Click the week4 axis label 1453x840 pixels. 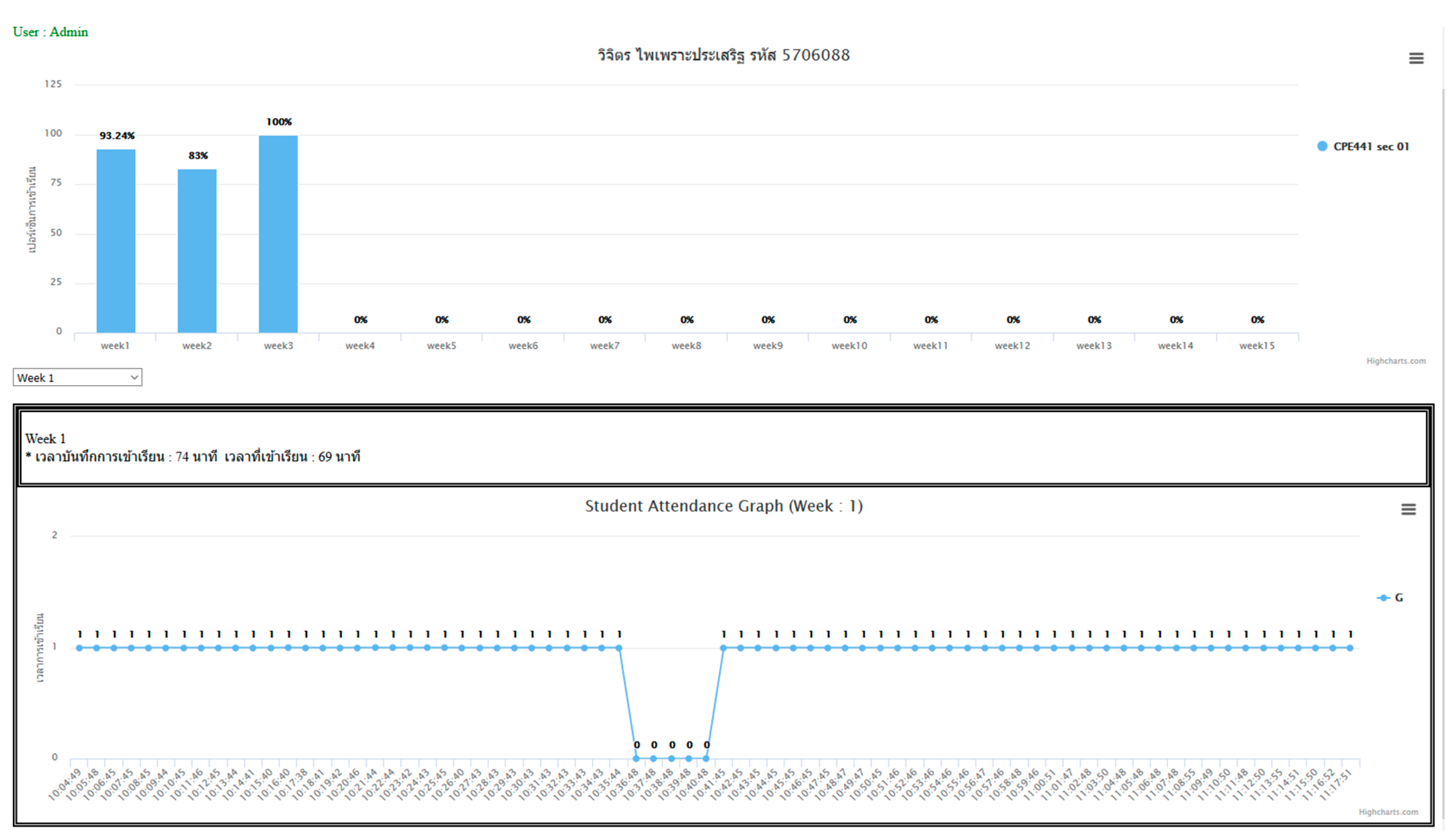[x=360, y=346]
